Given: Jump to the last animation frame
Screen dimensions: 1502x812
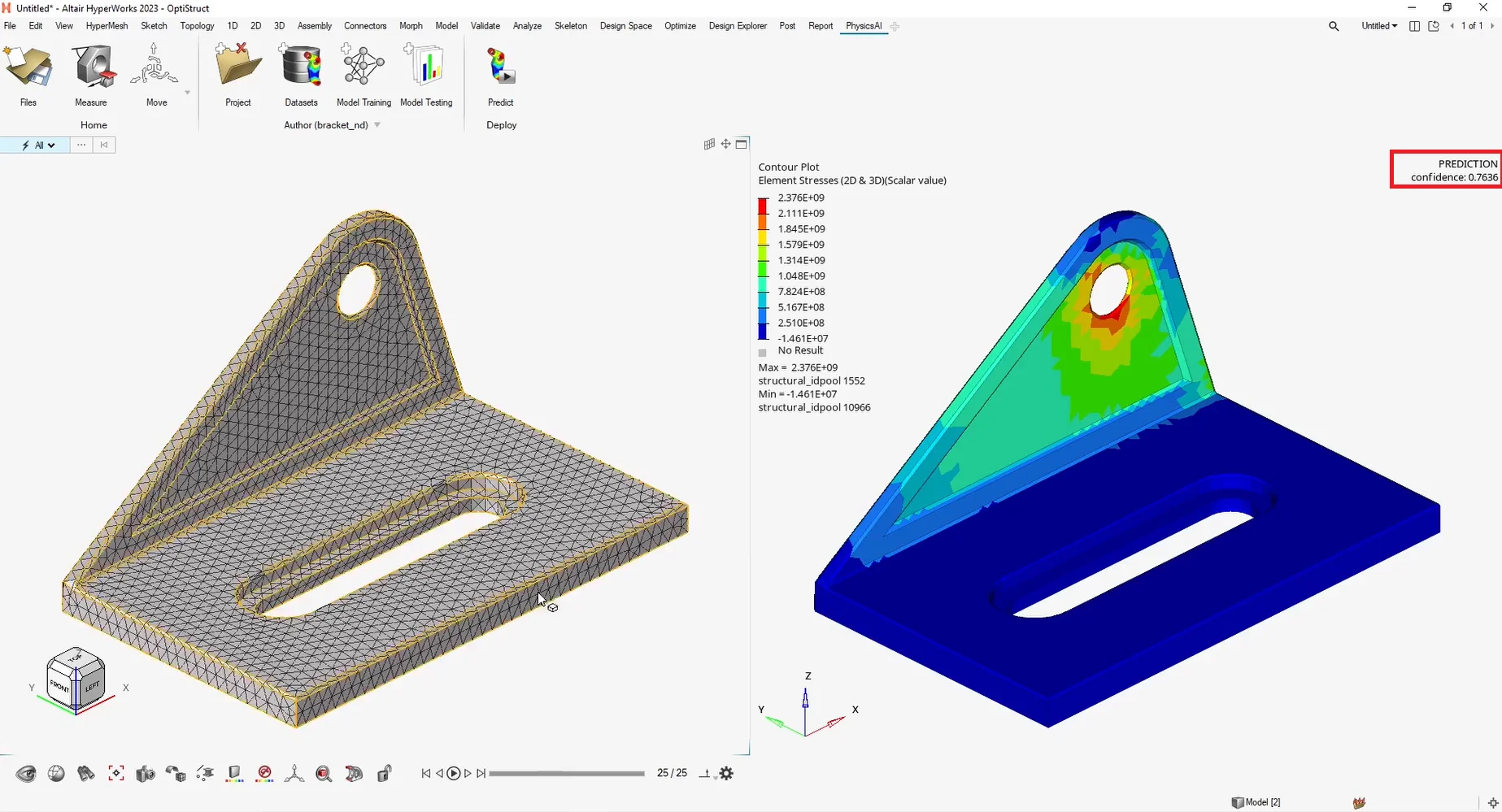Looking at the screenshot, I should tap(481, 774).
